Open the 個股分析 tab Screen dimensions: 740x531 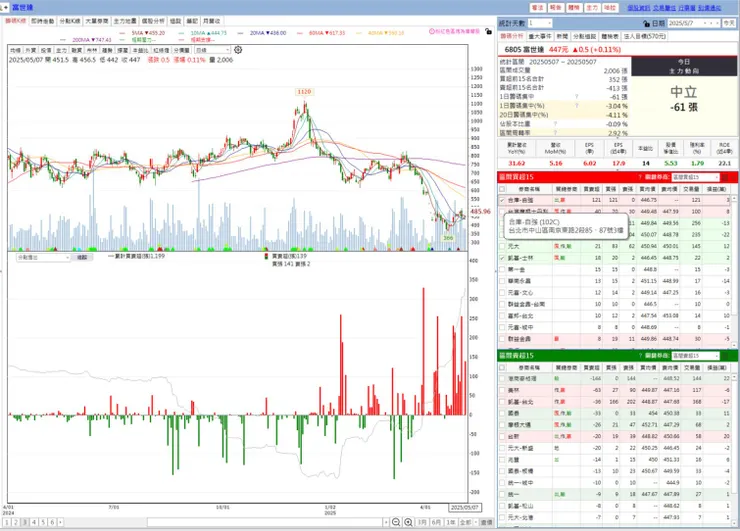click(x=153, y=21)
